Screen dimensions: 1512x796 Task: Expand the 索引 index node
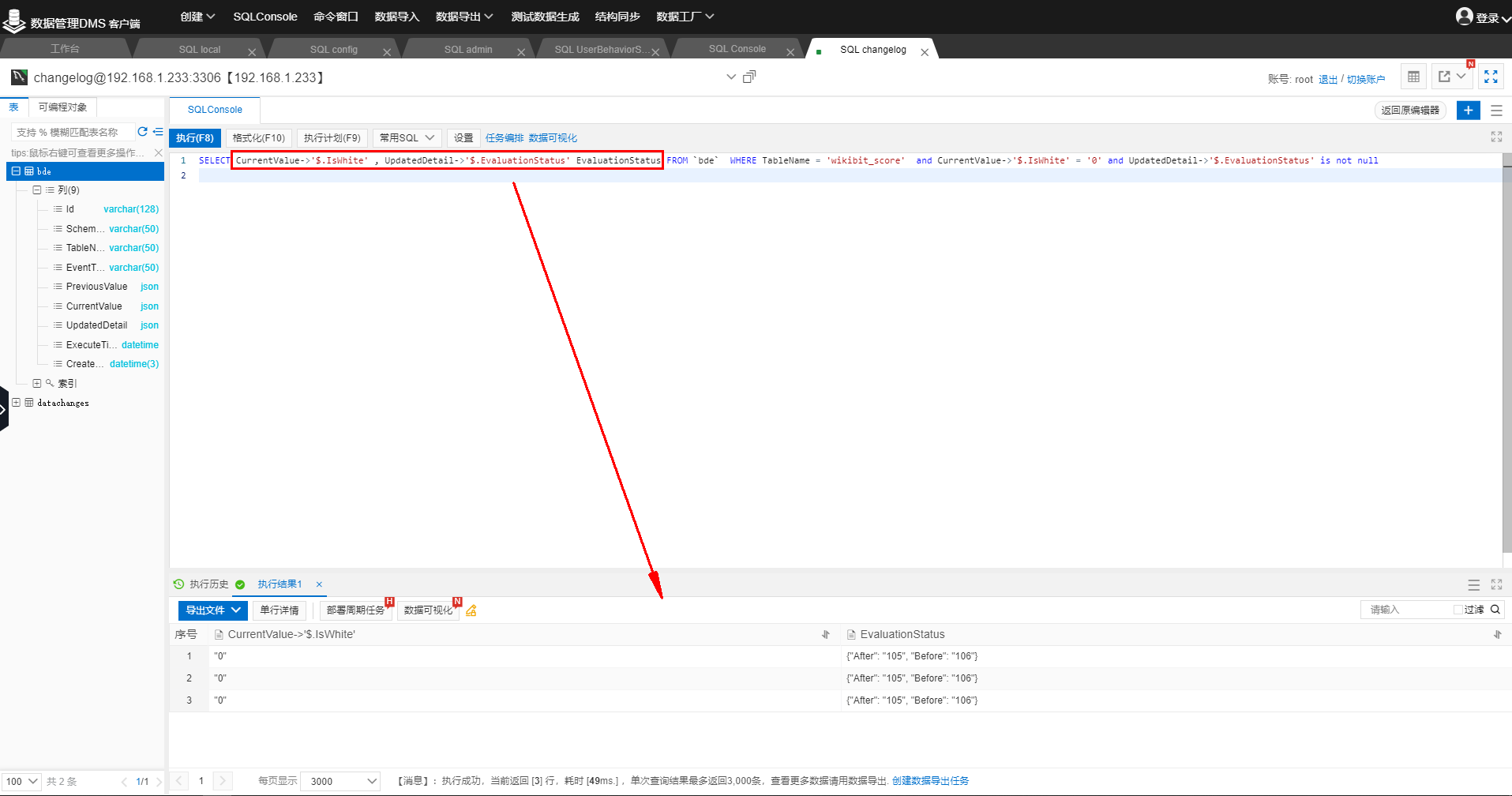click(x=36, y=383)
